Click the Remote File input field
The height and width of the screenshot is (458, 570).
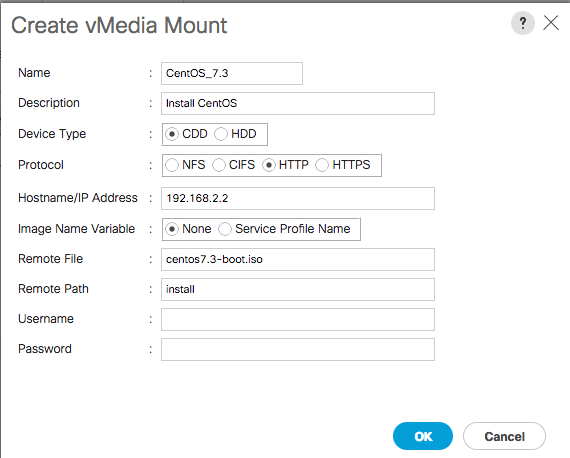point(298,260)
